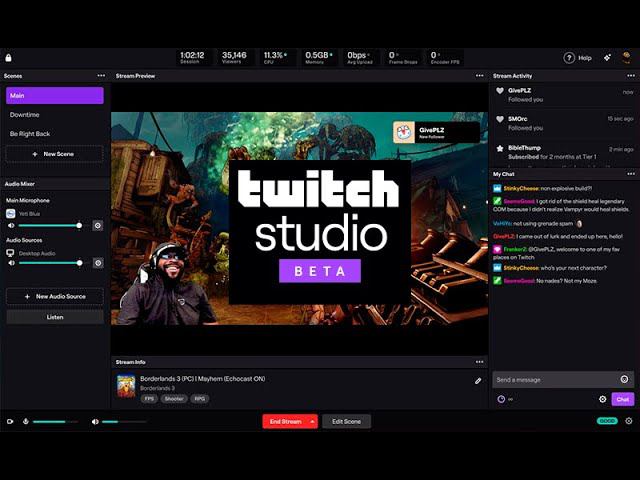Click the Borderlands 3 game cover thumbnail
Screen dimensions: 640x480
click(x=126, y=386)
